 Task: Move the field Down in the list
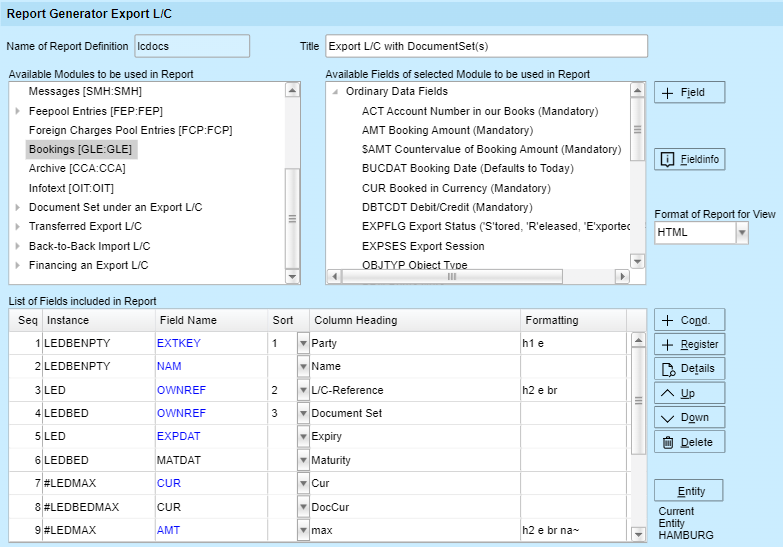point(689,417)
